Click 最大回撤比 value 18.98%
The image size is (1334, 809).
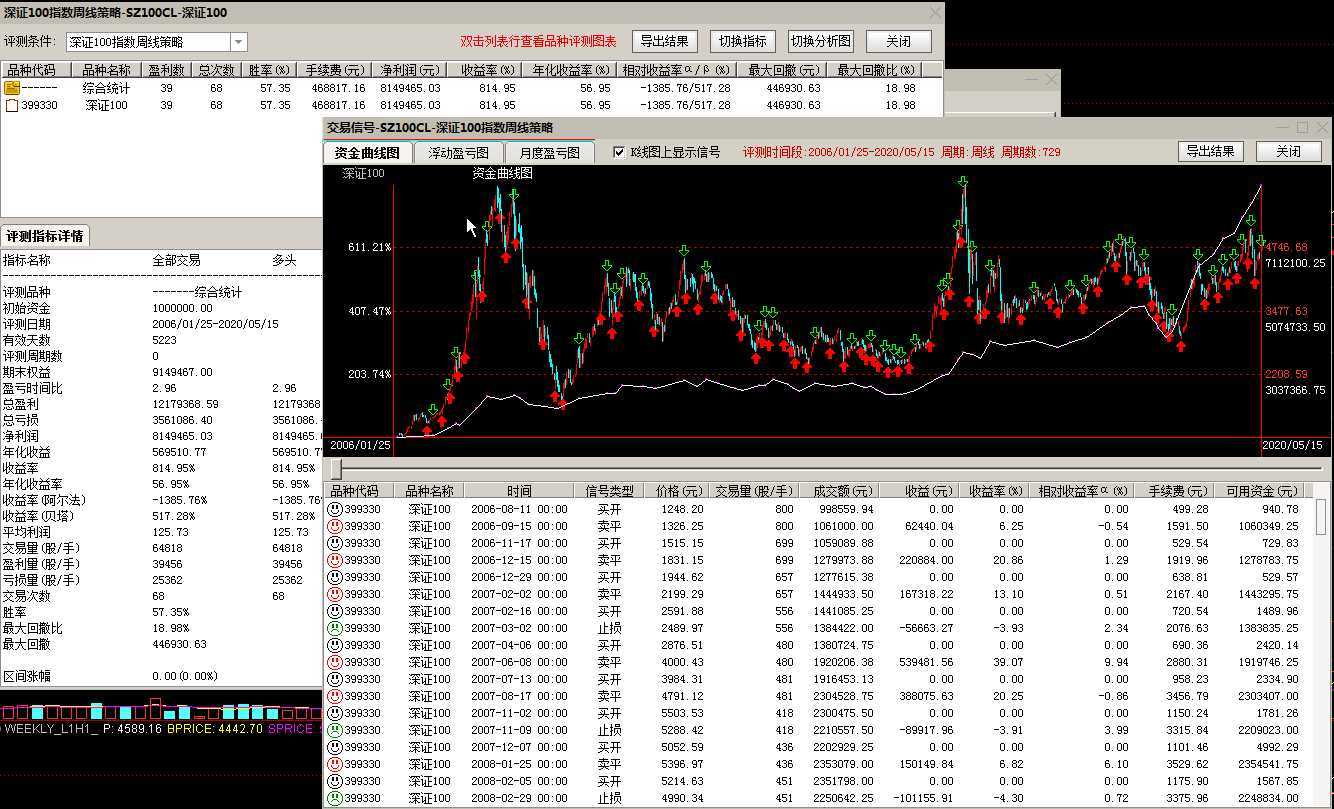(x=171, y=628)
